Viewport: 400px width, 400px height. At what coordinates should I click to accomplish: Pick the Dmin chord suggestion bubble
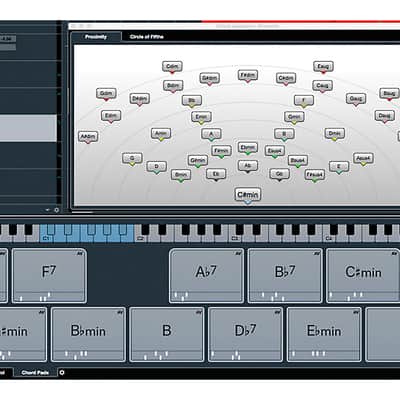[335, 134]
